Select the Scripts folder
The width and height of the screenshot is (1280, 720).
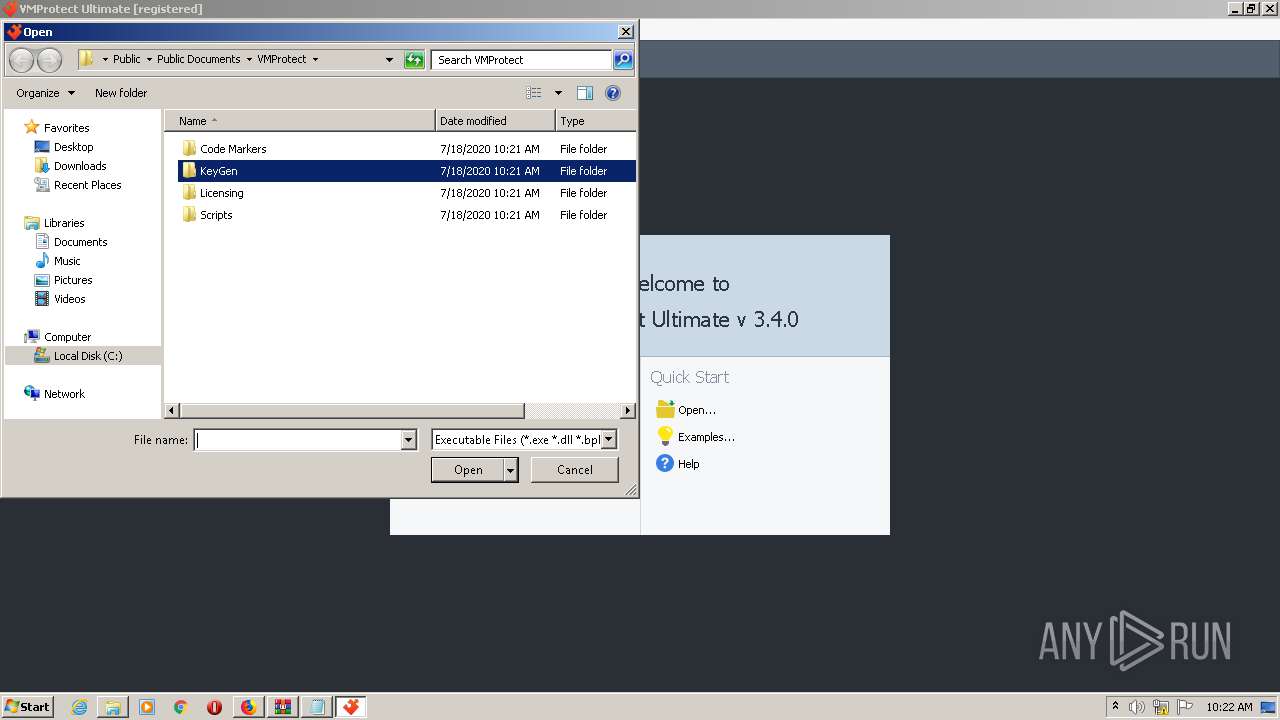pyautogui.click(x=406, y=215)
